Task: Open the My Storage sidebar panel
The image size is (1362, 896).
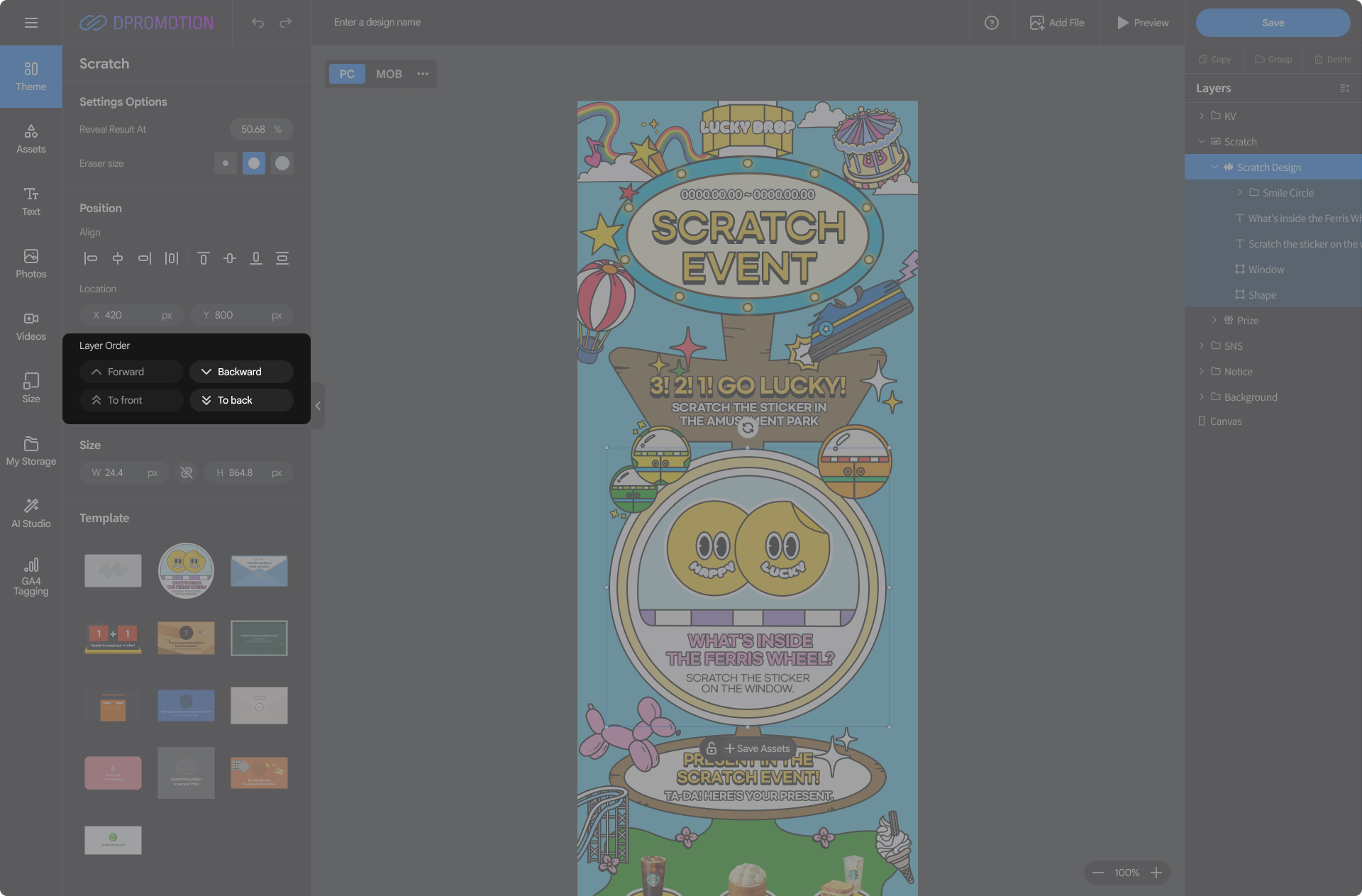Action: pyautogui.click(x=31, y=450)
